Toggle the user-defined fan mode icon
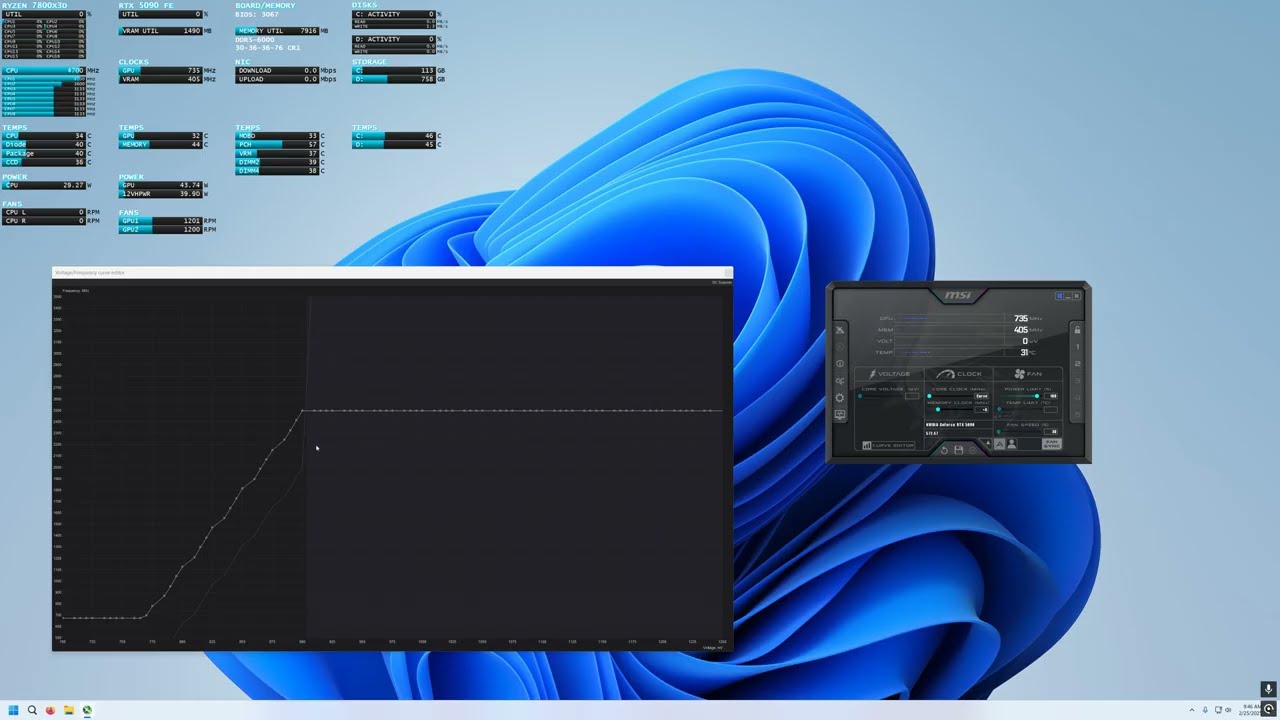The height and width of the screenshot is (720, 1280). [1012, 444]
